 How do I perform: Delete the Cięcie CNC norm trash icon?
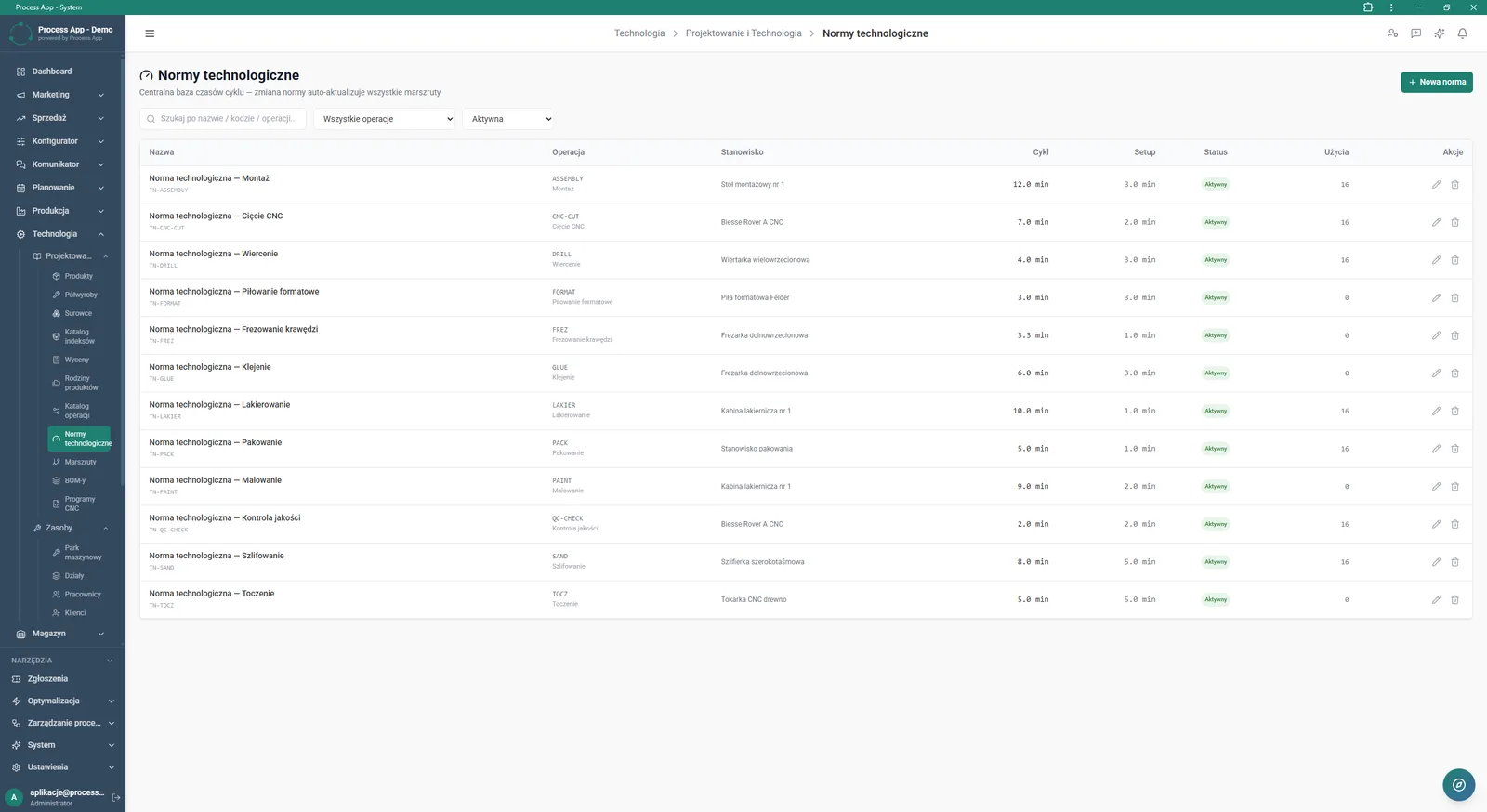coord(1454,222)
